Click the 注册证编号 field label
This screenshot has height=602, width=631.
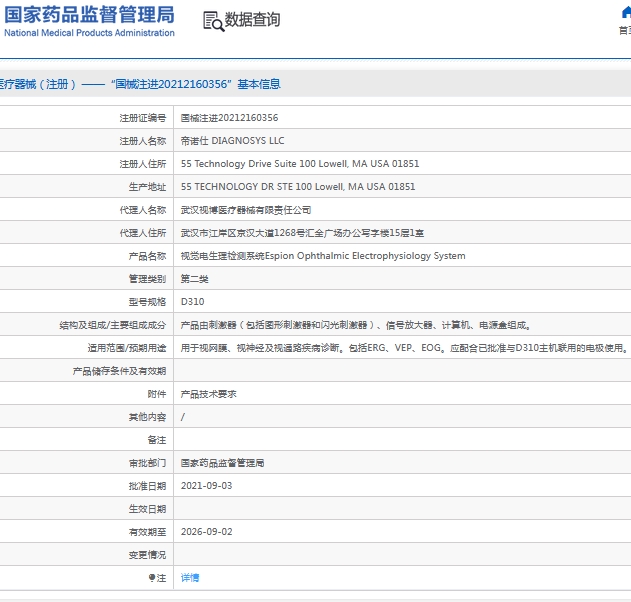[142, 118]
